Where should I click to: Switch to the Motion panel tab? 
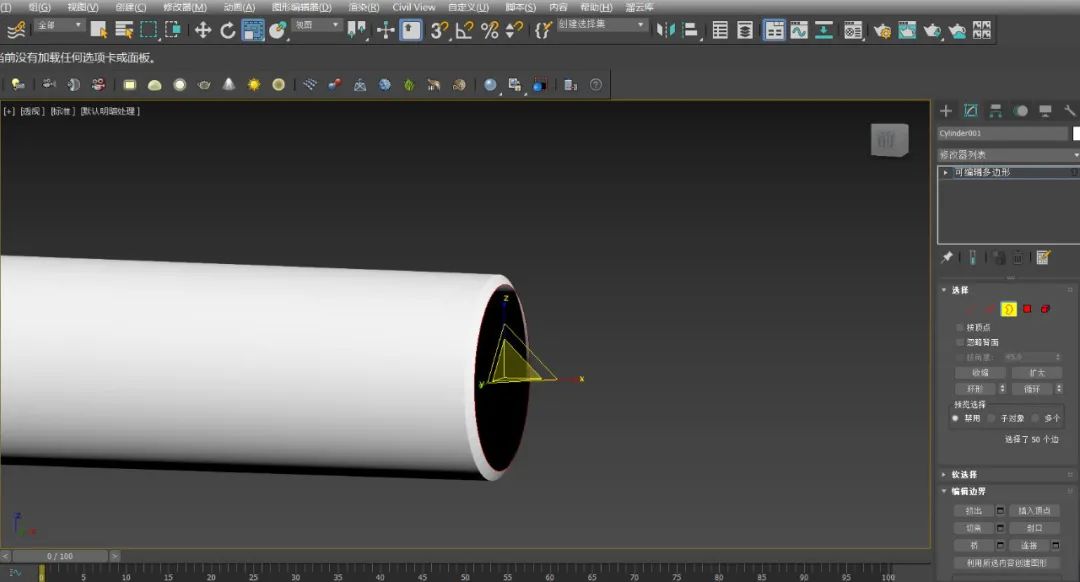pyautogui.click(x=1020, y=111)
